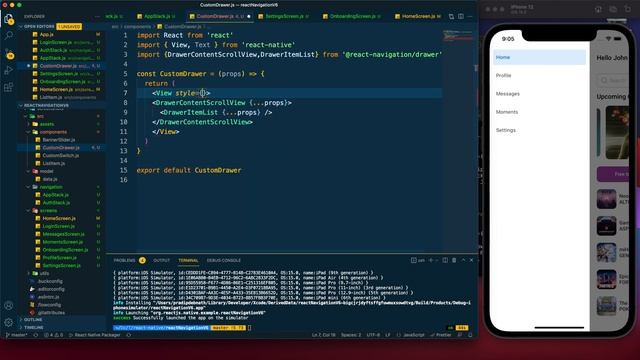Screen dimensions: 640x360
Task: Click Prettier in the status bar
Action: click(x=441, y=335)
